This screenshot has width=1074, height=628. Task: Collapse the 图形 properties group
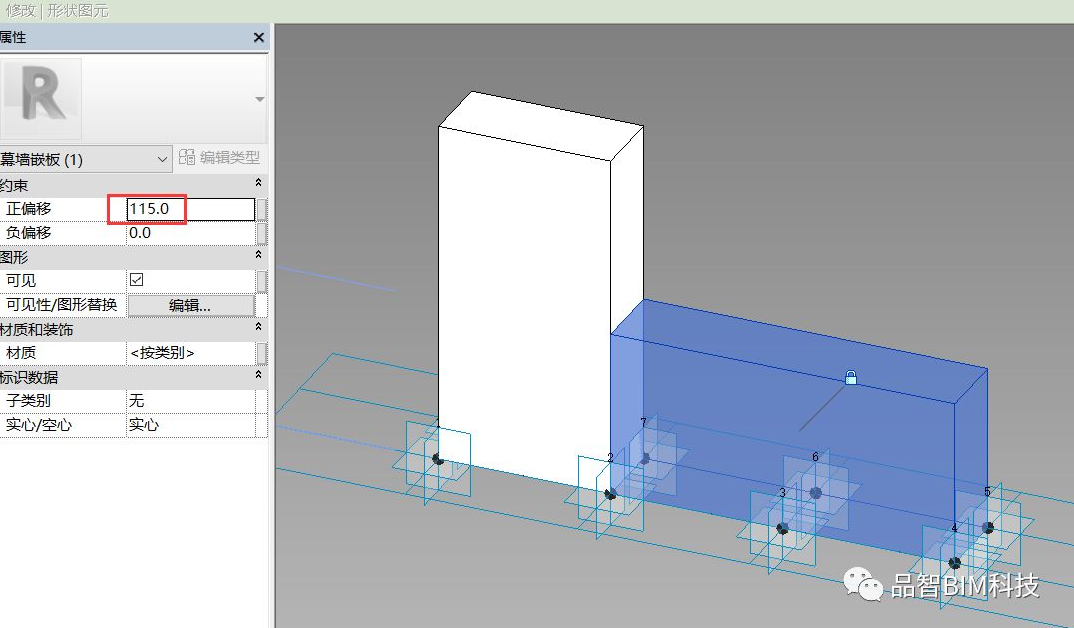tap(259, 257)
